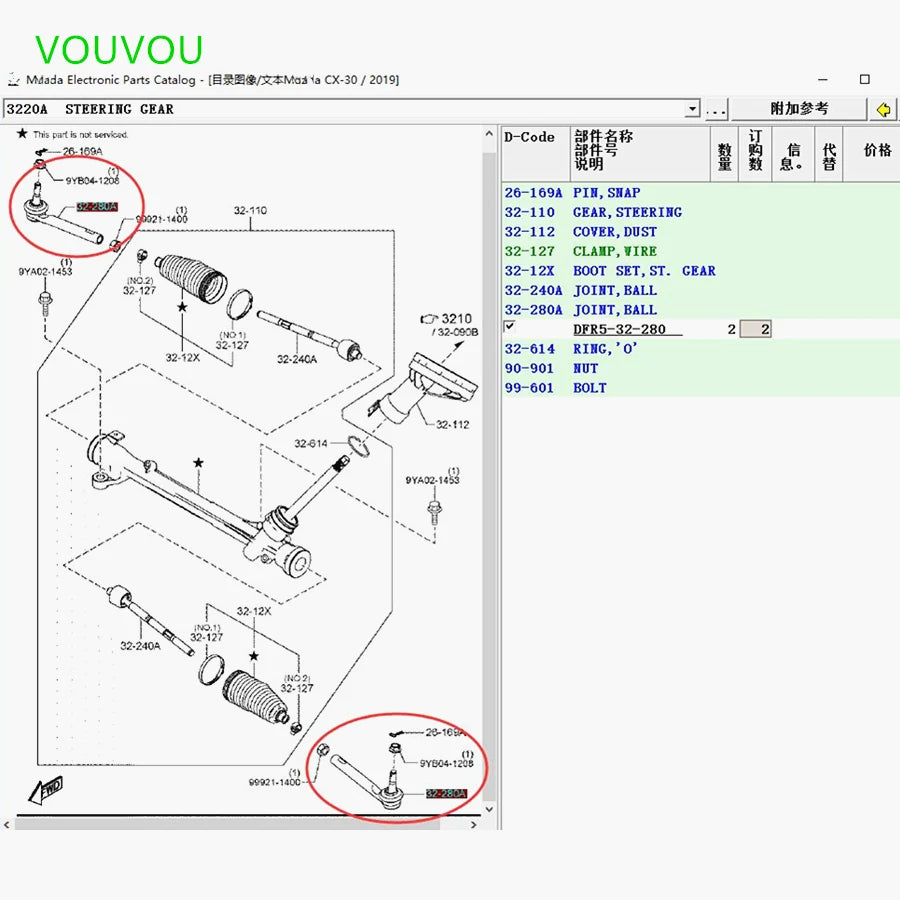Click the highlighted 32-280A label at top-left
Image resolution: width=900 pixels, height=900 pixels.
[97, 207]
